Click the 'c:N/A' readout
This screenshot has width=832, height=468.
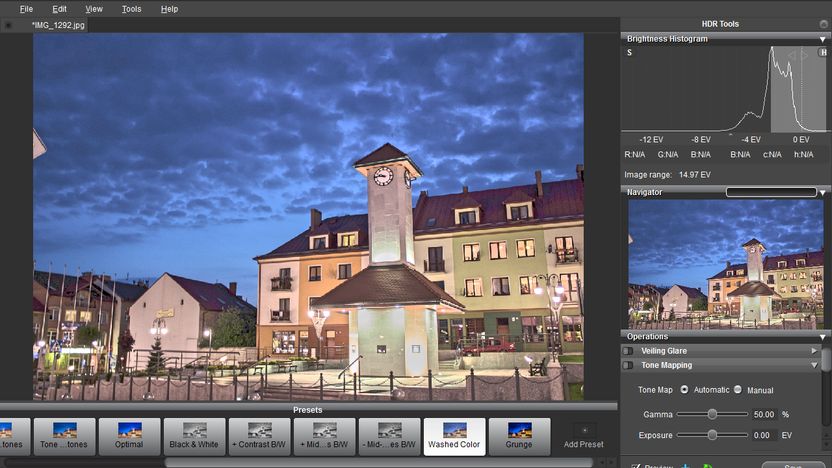pos(772,154)
